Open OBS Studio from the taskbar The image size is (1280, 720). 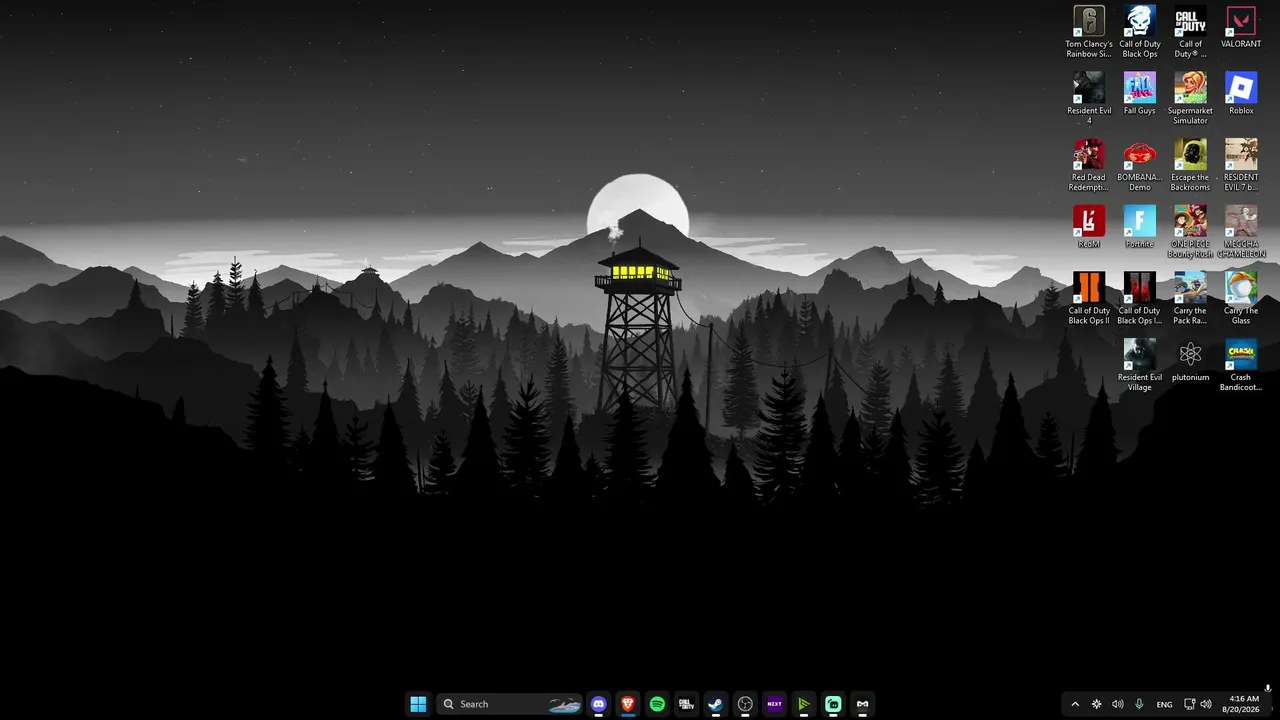pos(745,704)
